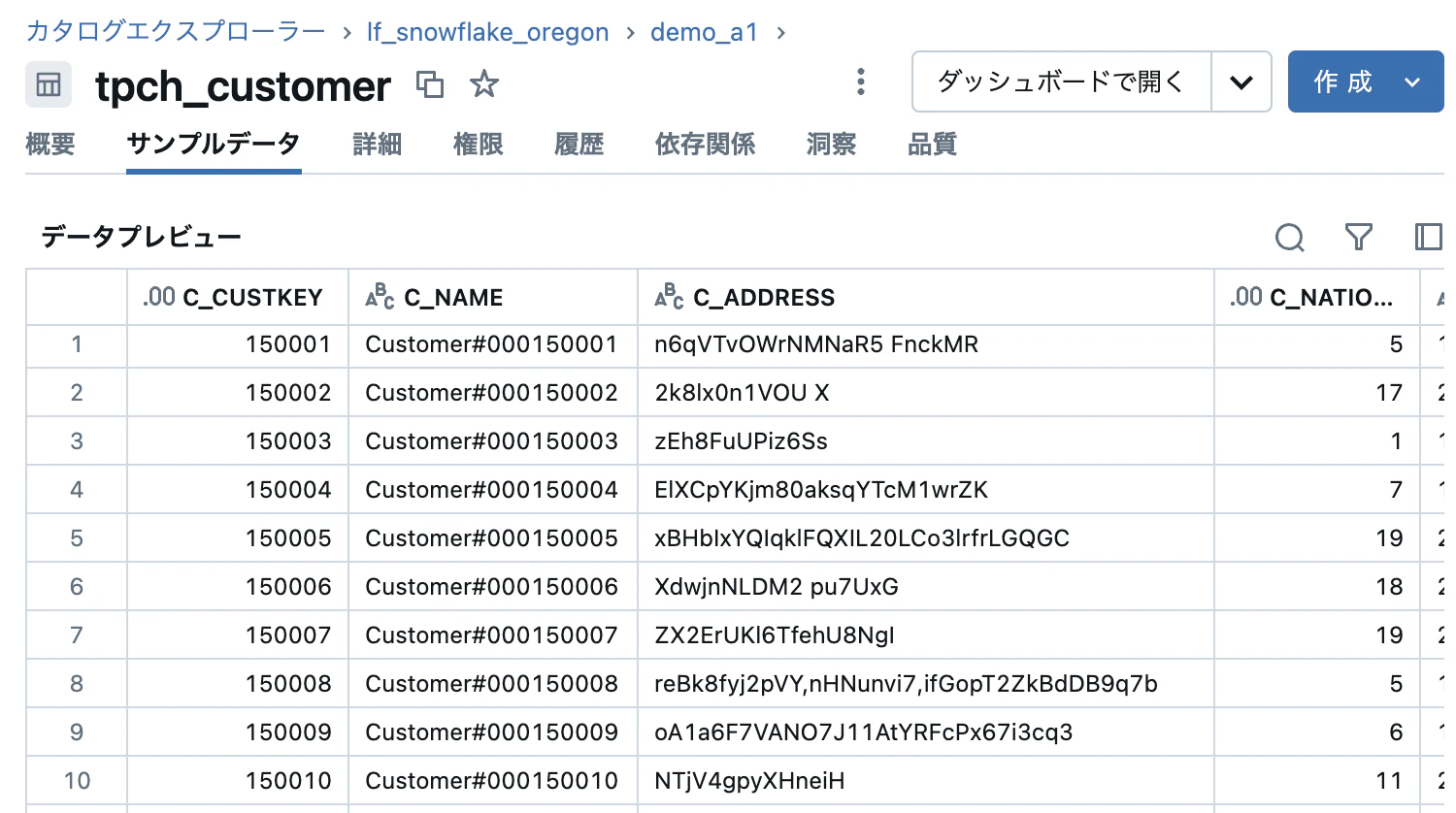The height and width of the screenshot is (813, 1456).
Task: Open the data preview filter
Action: (1359, 237)
